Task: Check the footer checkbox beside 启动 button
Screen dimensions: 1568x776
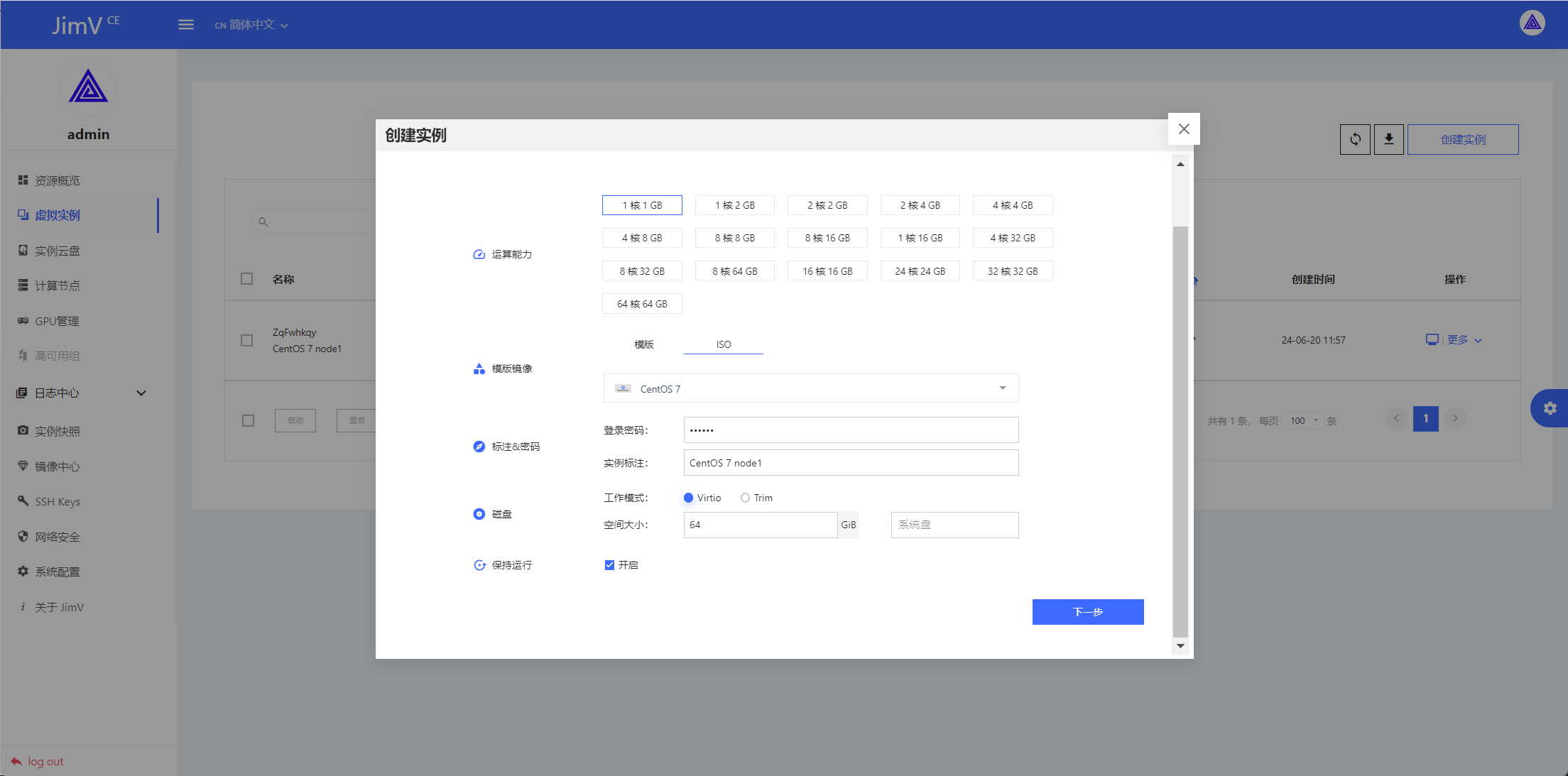Action: tap(248, 420)
